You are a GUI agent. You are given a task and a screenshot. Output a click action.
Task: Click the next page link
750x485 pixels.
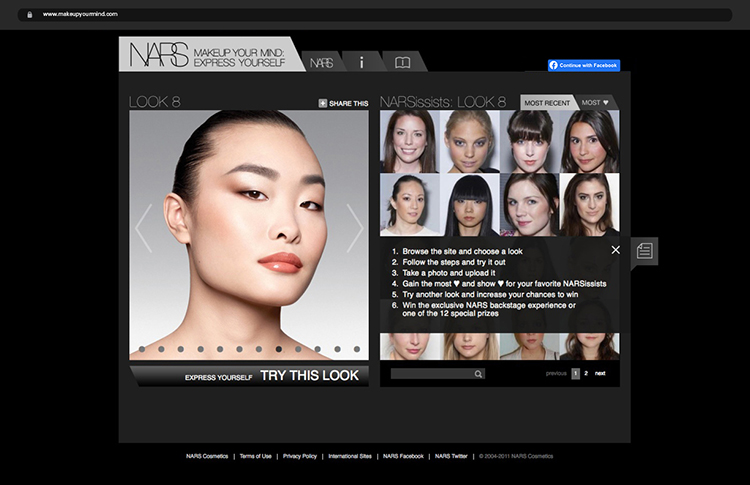click(x=600, y=373)
